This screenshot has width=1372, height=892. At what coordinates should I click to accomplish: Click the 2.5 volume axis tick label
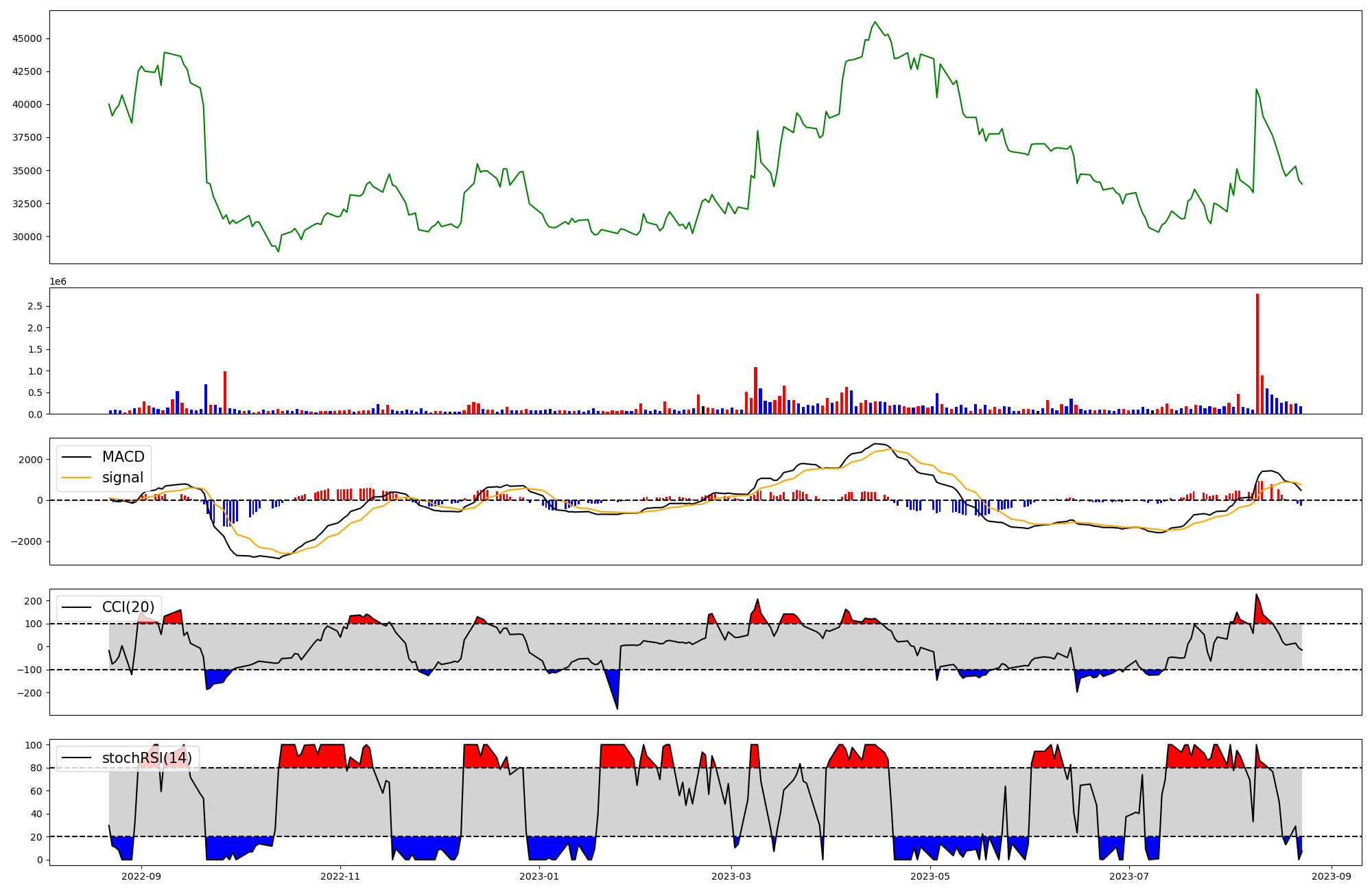(x=35, y=306)
